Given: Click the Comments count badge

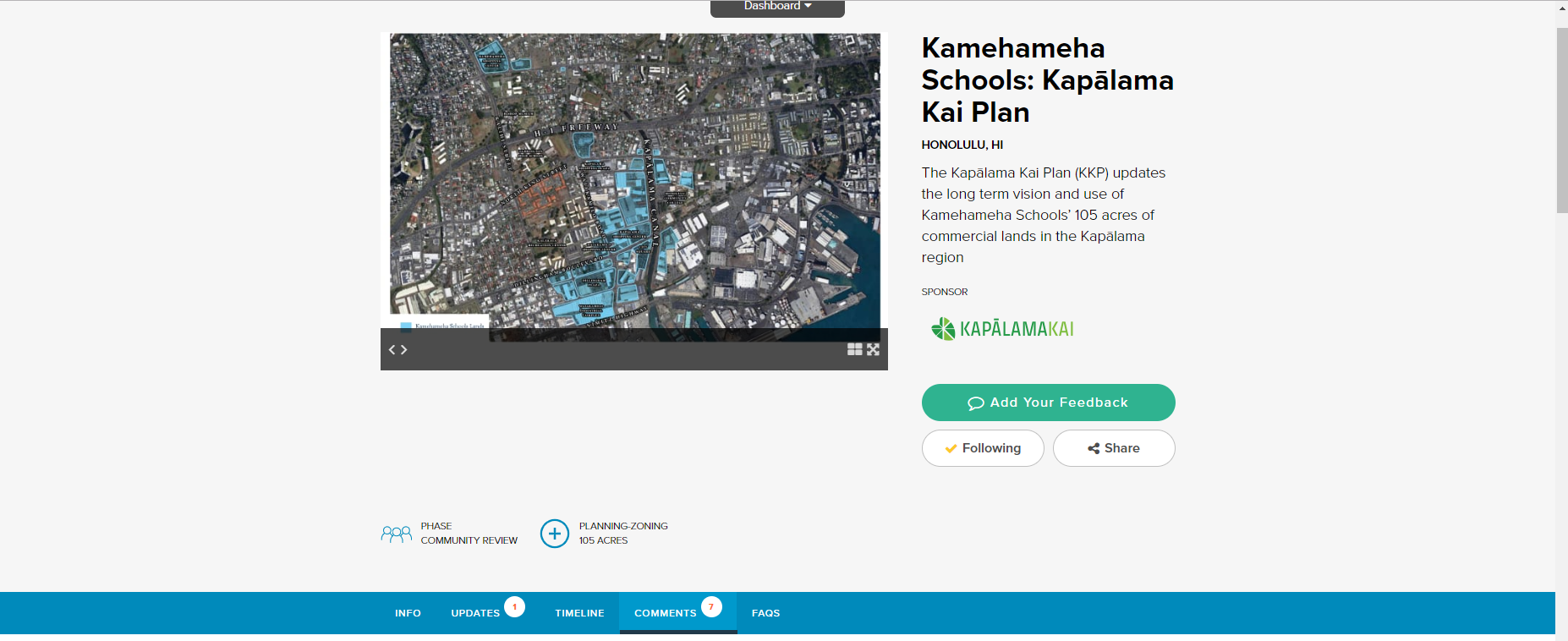Looking at the screenshot, I should (711, 607).
